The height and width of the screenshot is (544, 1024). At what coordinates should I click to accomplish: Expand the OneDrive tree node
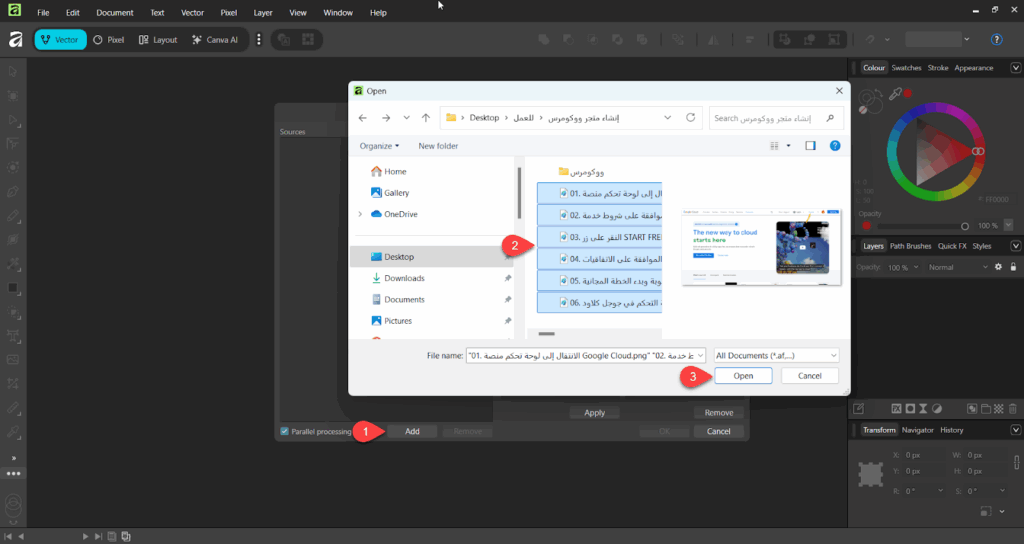tap(360, 214)
